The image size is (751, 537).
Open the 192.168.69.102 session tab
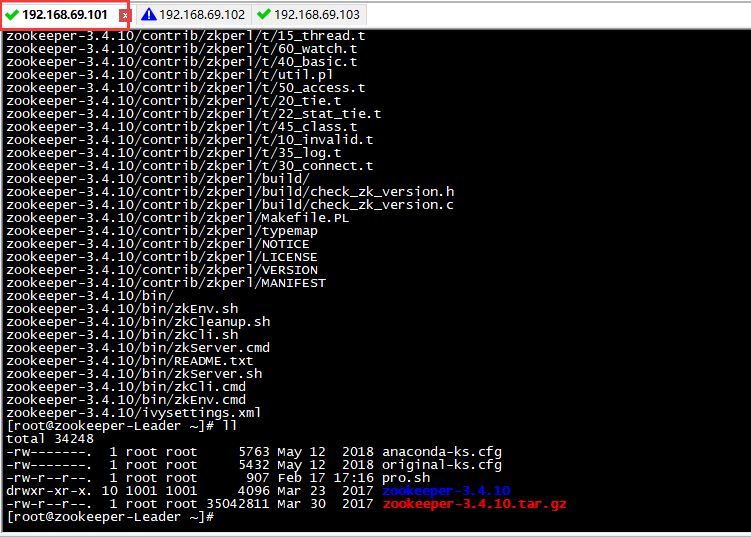(x=194, y=15)
